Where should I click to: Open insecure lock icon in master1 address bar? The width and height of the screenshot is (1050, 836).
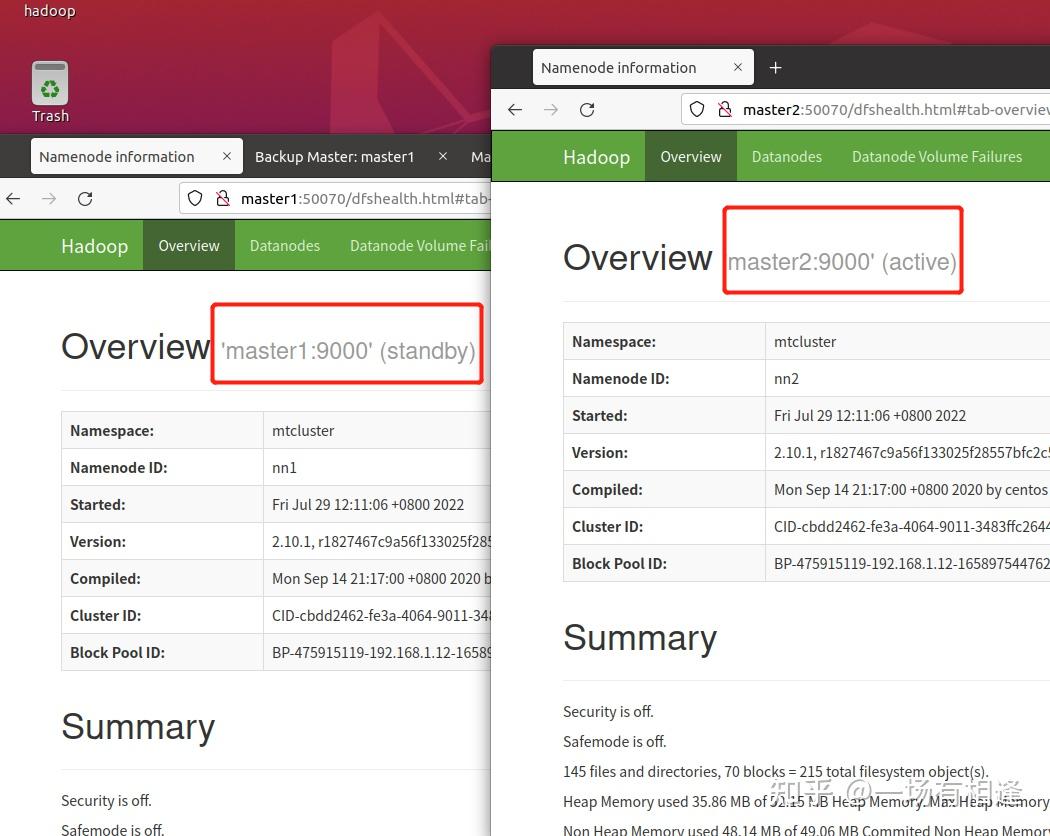click(223, 198)
